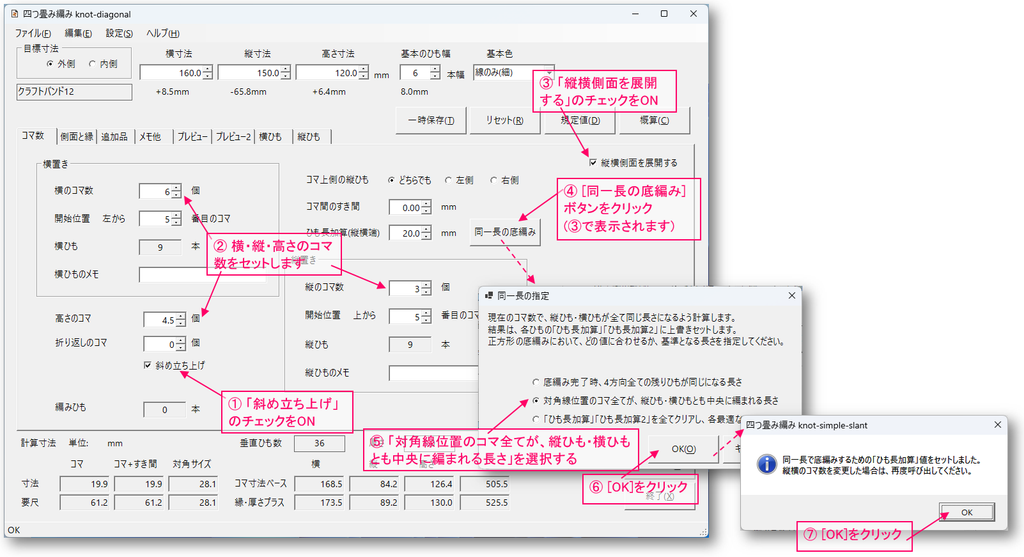Open the 設定(S) menu

(119, 33)
